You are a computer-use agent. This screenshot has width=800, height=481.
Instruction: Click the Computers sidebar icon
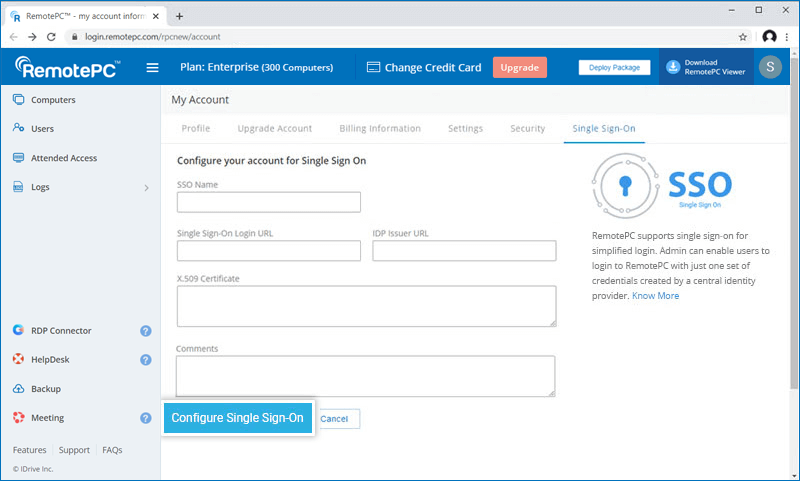point(19,100)
